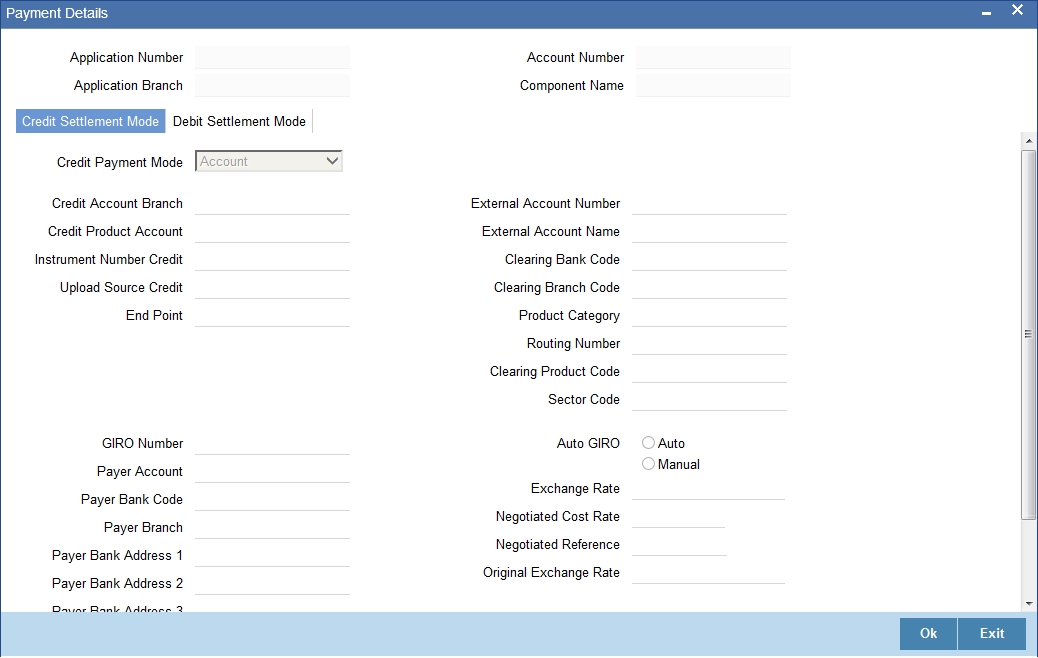Click the Payer Bank Code field
The width and height of the screenshot is (1038, 658).
point(272,499)
